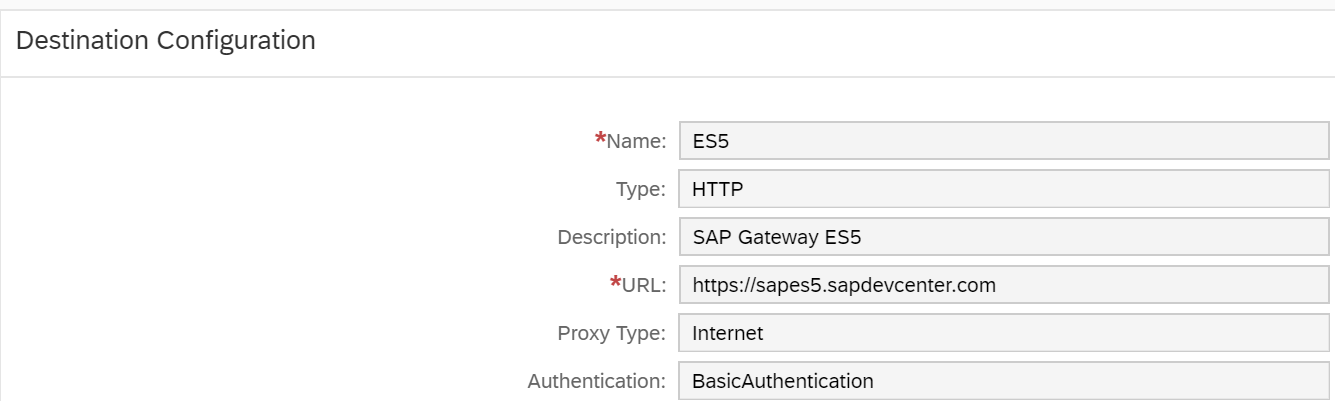Click the Authentication label

pos(597,381)
